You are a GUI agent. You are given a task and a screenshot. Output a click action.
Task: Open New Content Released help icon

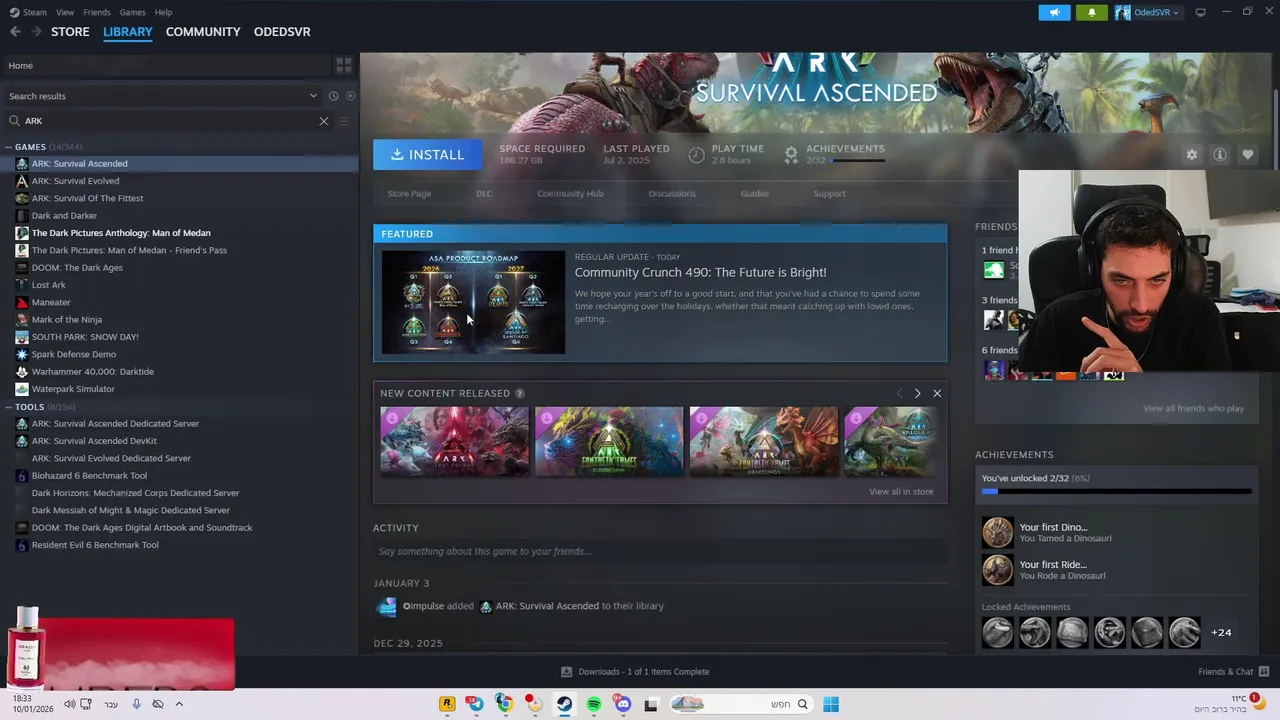click(x=519, y=394)
